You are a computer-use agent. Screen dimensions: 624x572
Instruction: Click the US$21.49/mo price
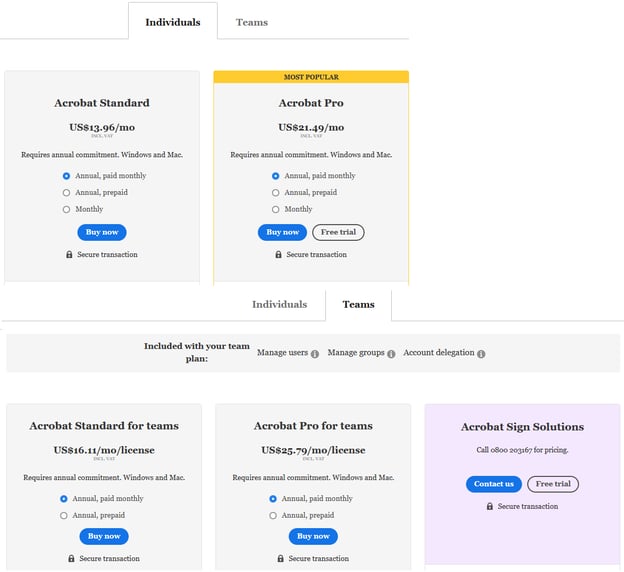311,127
